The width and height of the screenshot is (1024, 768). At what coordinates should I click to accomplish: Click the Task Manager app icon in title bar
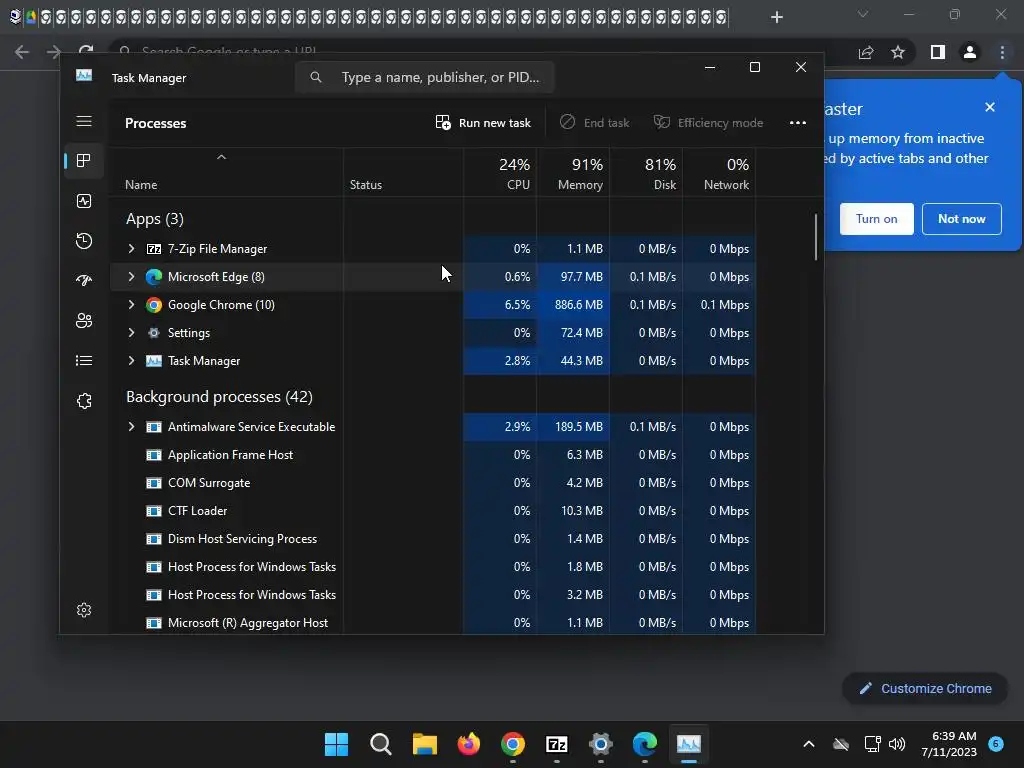pyautogui.click(x=84, y=75)
